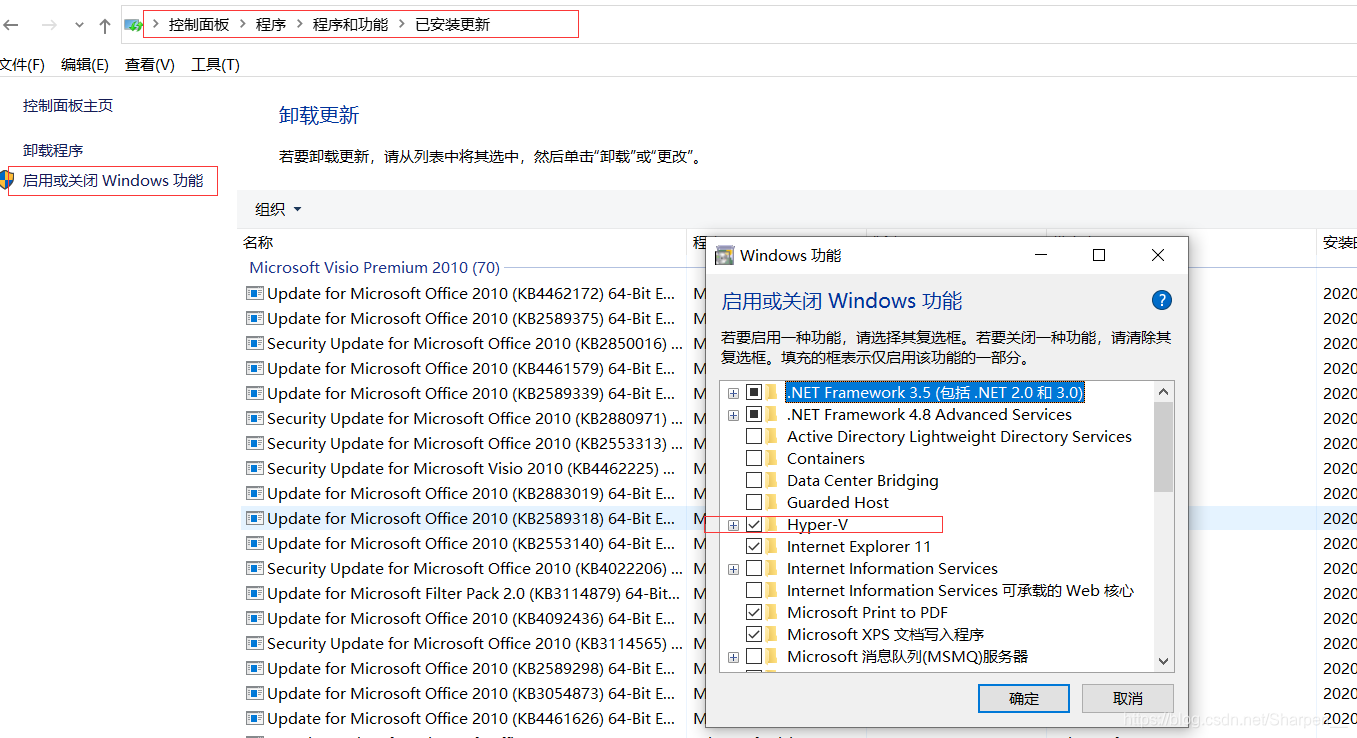Go back with the back arrow
Viewport: 1357px width, 738px height.
point(10,24)
